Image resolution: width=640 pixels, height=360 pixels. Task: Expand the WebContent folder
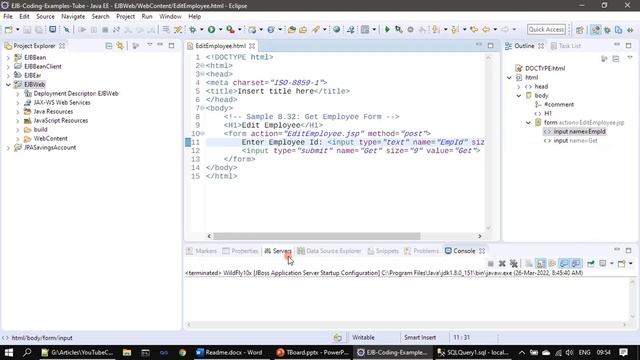tap(18, 139)
